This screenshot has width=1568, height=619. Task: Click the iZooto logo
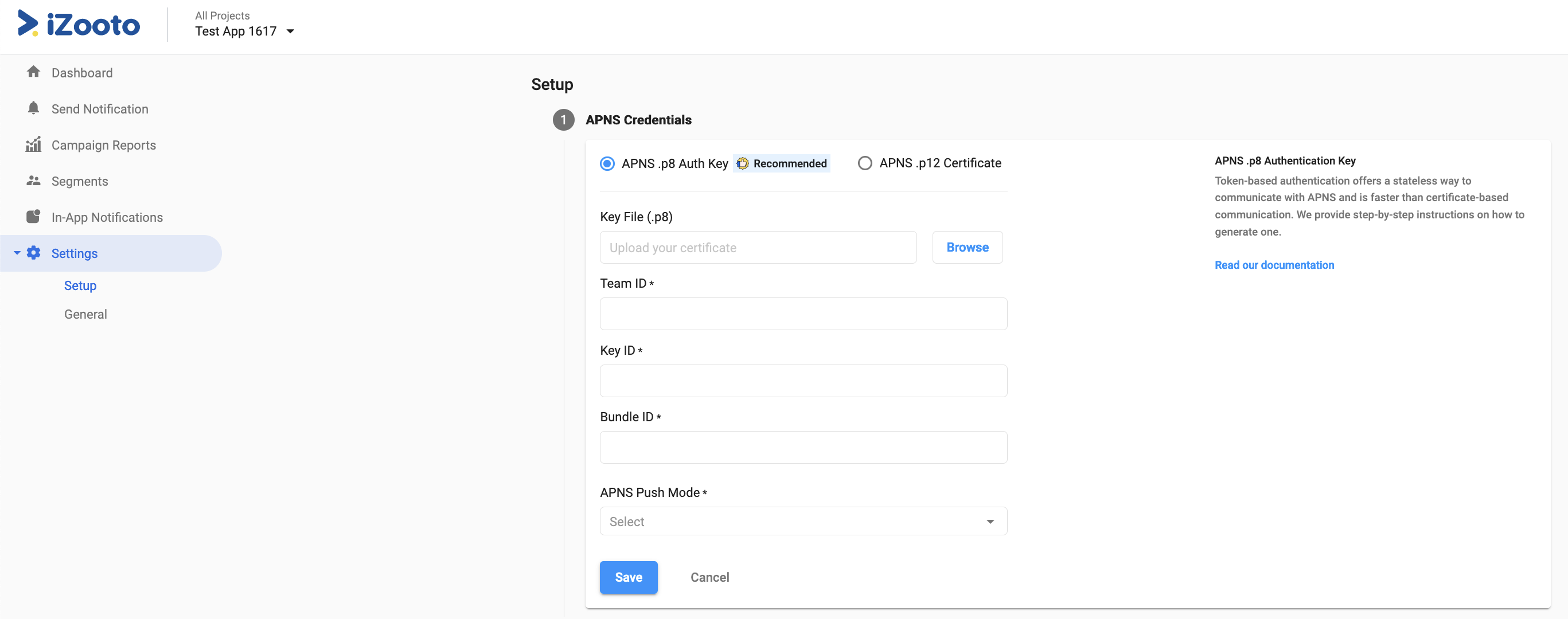point(79,24)
